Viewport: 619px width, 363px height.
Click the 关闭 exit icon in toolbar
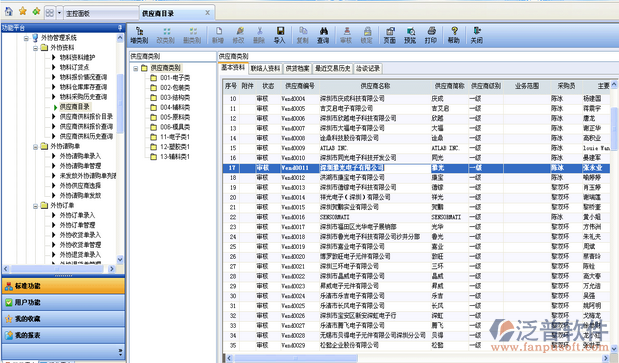[x=476, y=35]
